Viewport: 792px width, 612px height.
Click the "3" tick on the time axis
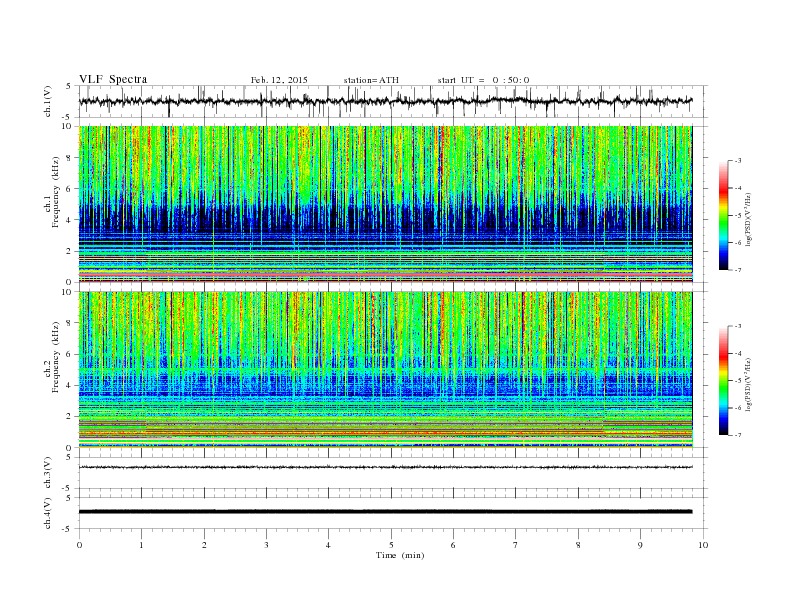pos(266,545)
